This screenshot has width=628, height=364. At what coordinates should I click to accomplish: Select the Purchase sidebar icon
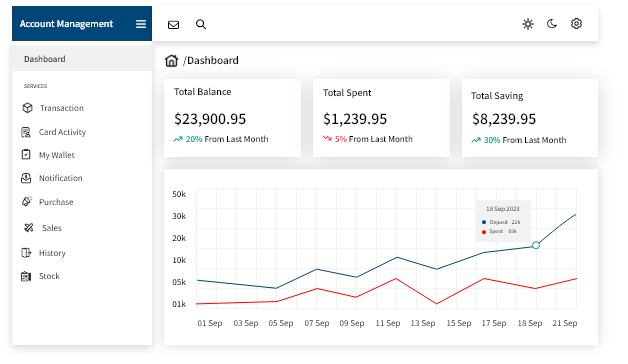[27, 201]
